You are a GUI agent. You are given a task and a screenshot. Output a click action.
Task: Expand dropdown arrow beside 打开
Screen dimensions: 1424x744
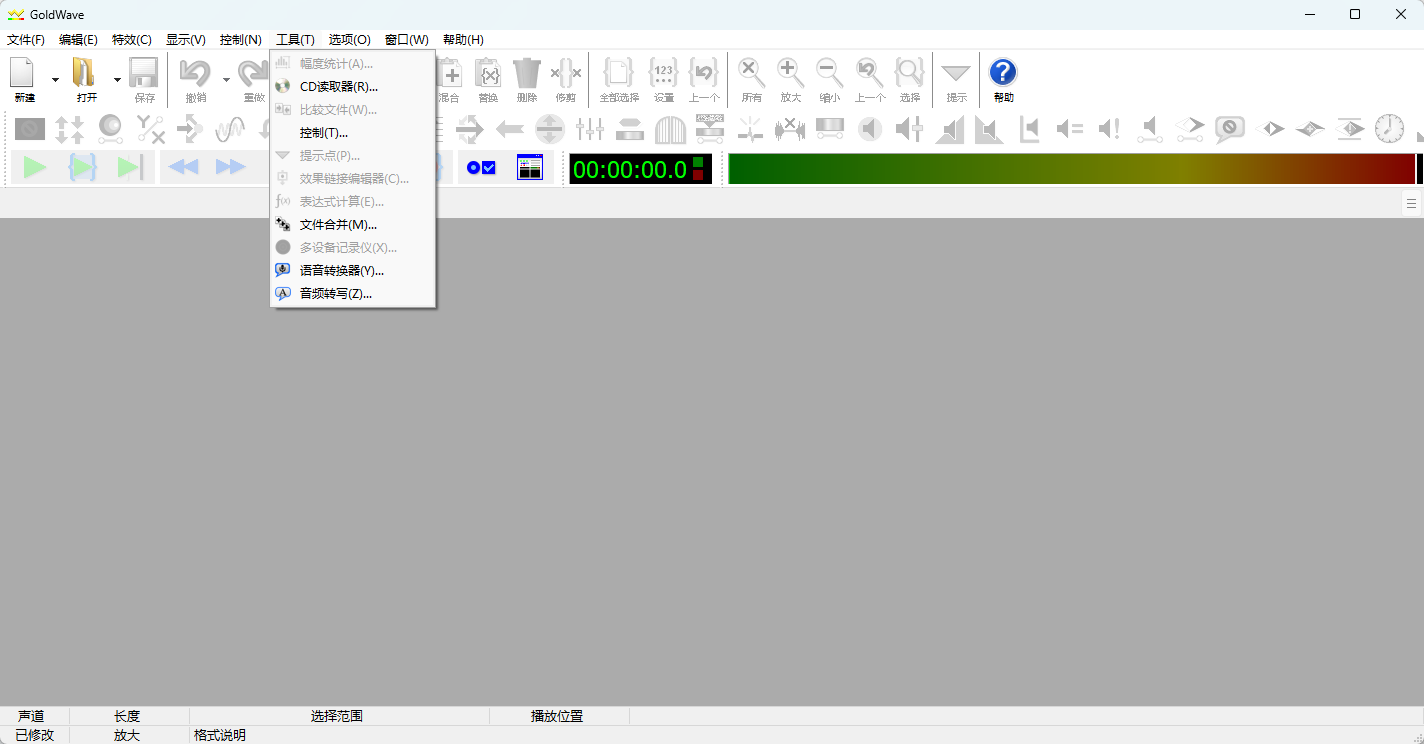tap(117, 79)
